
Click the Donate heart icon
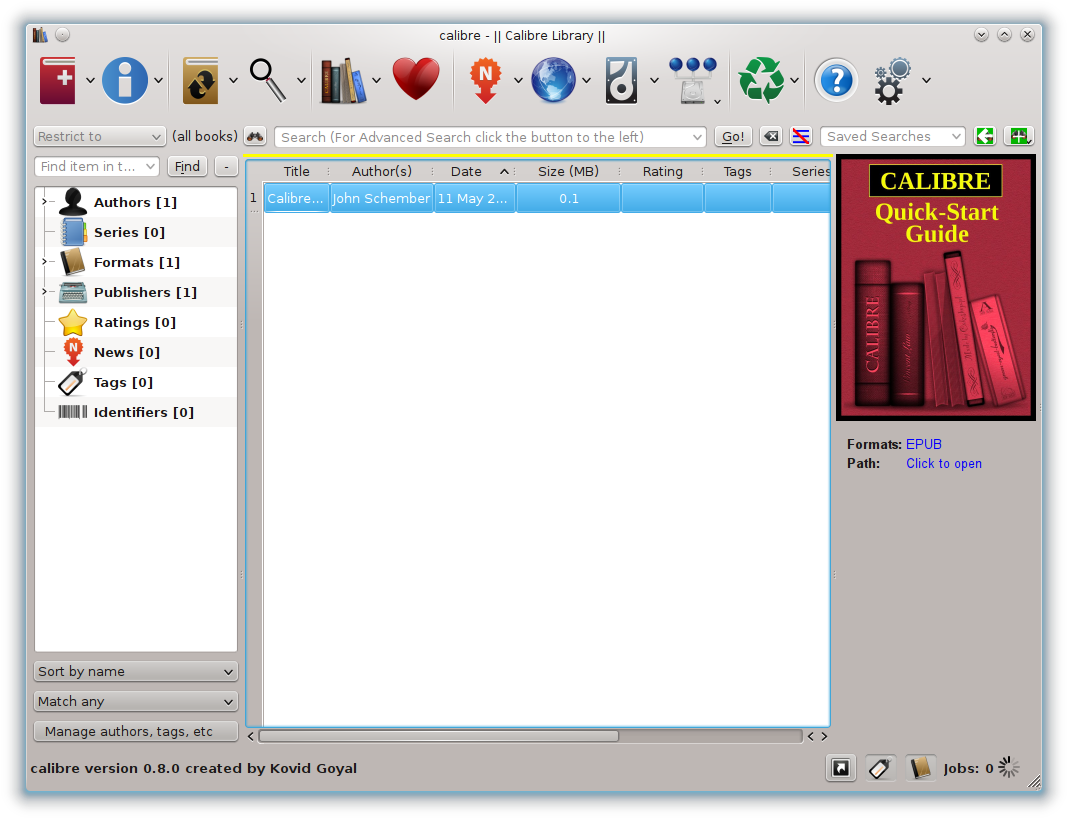pos(416,78)
